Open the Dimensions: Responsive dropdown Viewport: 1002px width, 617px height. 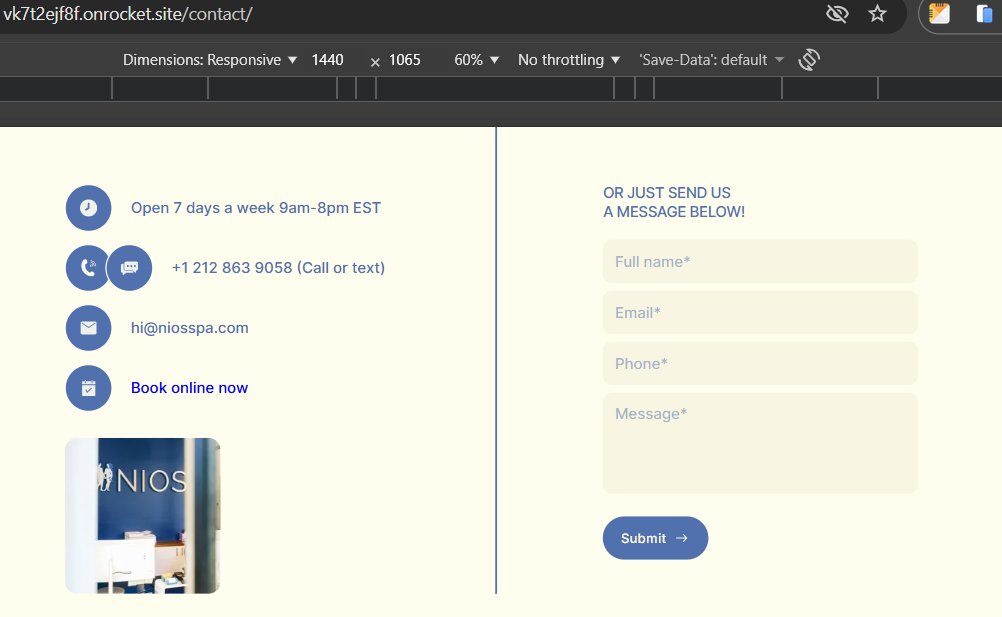tap(210, 59)
